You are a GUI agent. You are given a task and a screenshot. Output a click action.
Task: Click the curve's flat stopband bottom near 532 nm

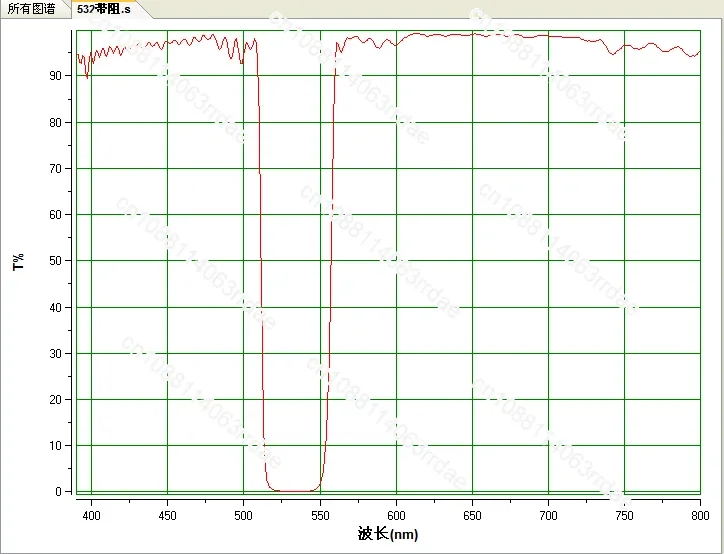tap(293, 491)
